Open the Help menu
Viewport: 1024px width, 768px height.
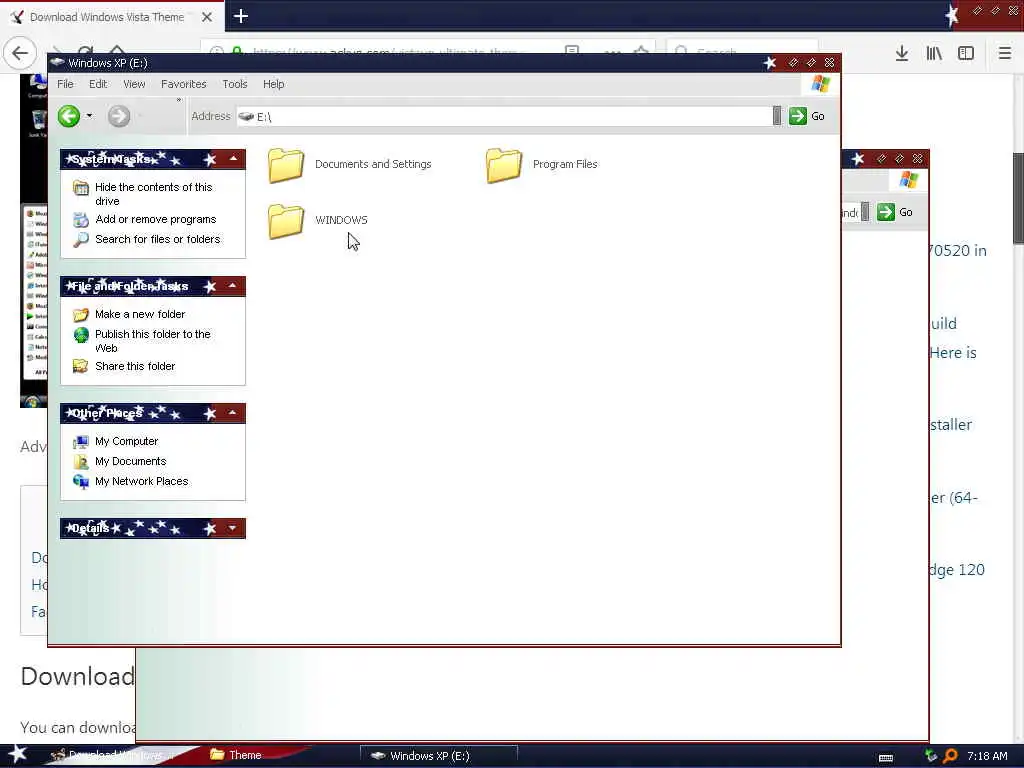pyautogui.click(x=274, y=84)
